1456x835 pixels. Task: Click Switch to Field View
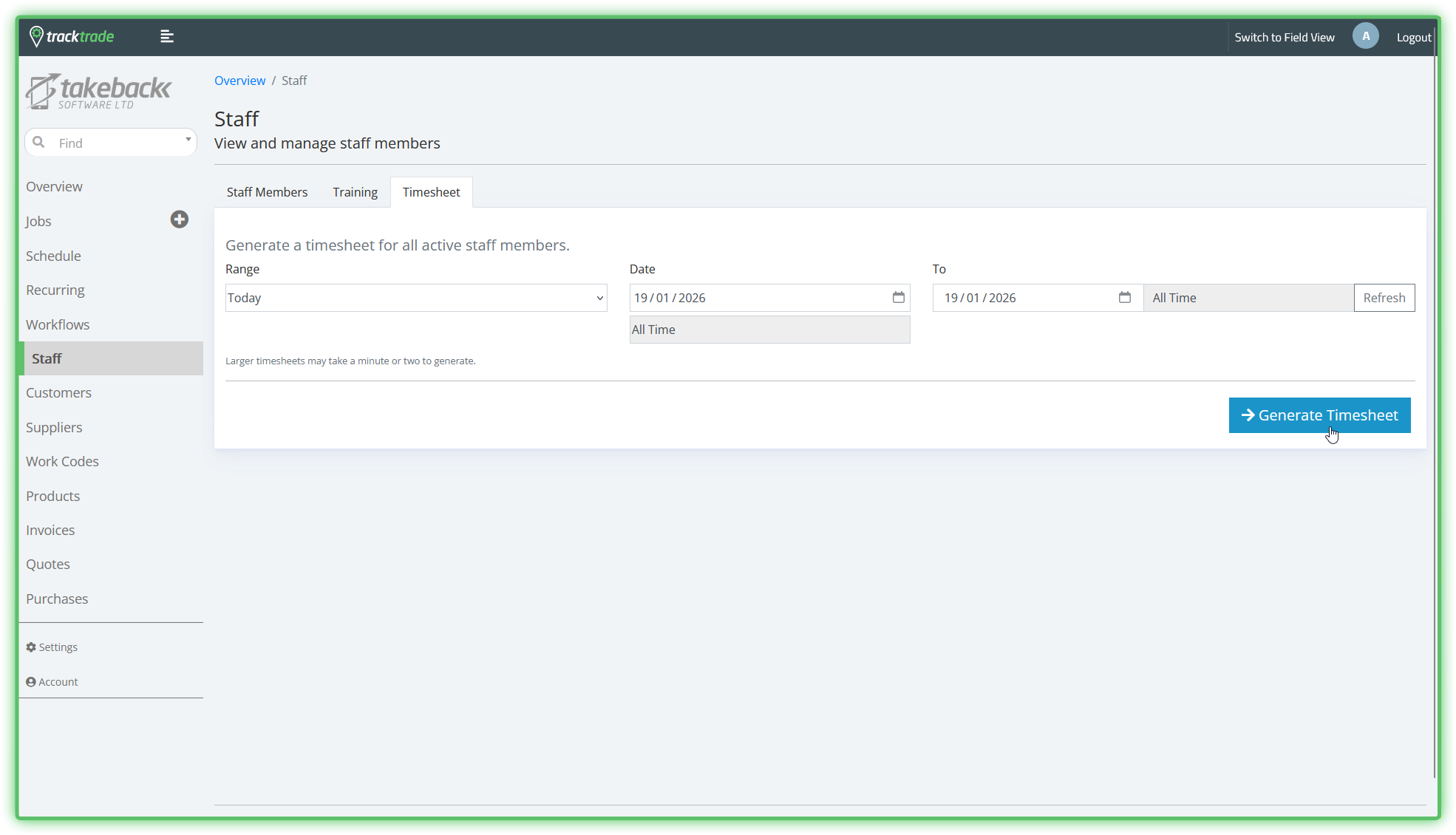click(1284, 37)
